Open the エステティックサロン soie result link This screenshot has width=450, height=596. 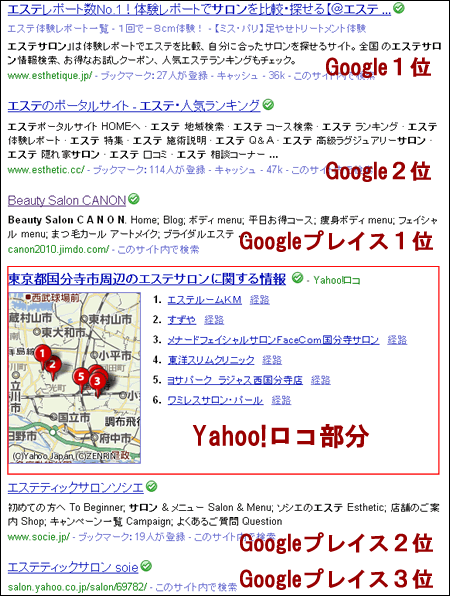pos(73,568)
